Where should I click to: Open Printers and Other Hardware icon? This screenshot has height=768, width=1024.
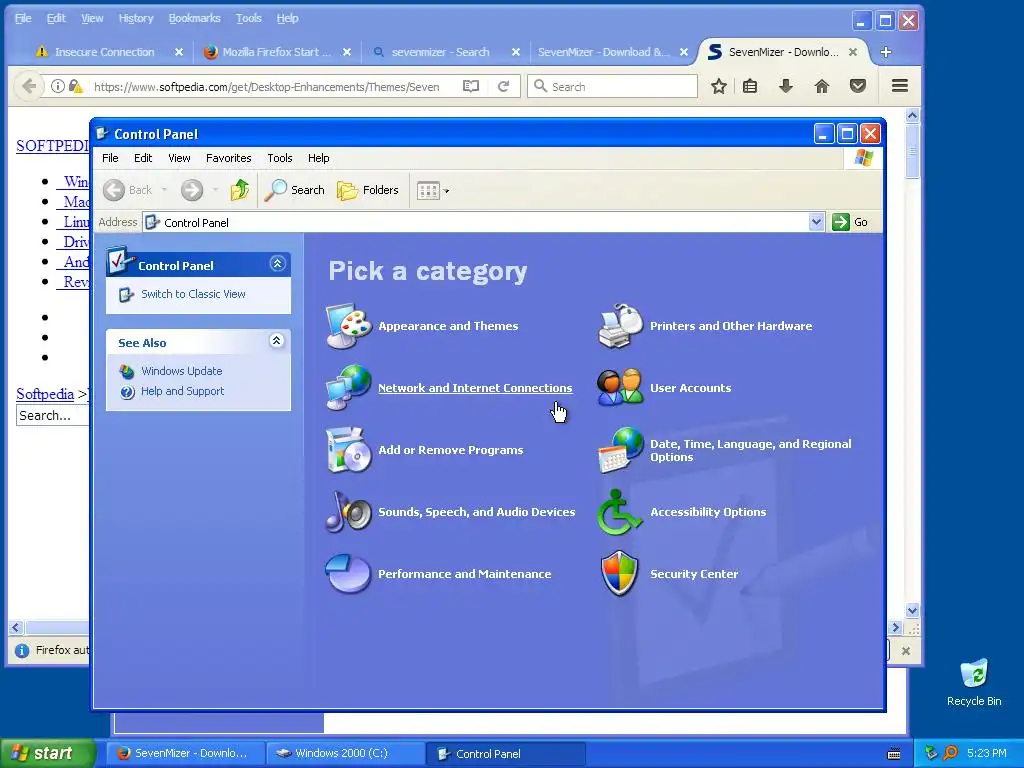coord(620,326)
